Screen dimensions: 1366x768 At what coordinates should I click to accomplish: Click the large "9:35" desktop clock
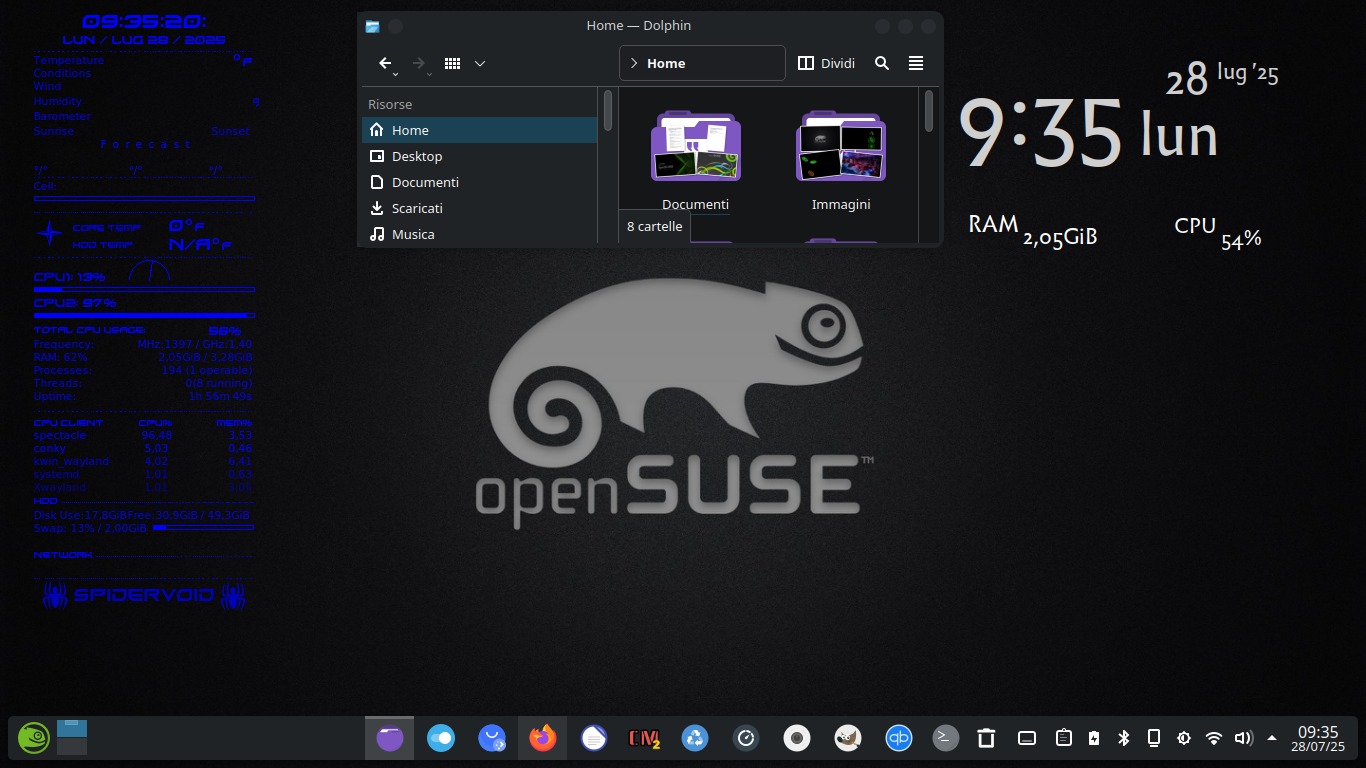(1040, 132)
